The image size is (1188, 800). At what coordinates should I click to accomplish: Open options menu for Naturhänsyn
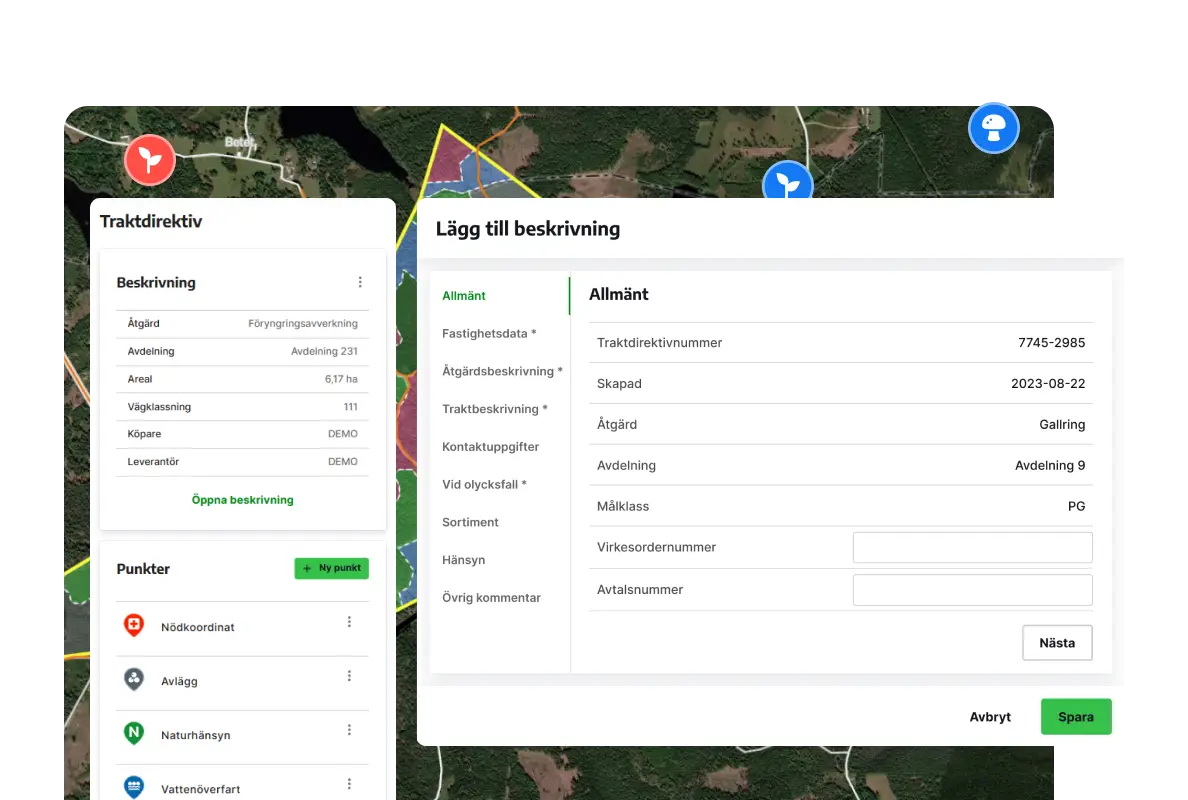point(349,730)
